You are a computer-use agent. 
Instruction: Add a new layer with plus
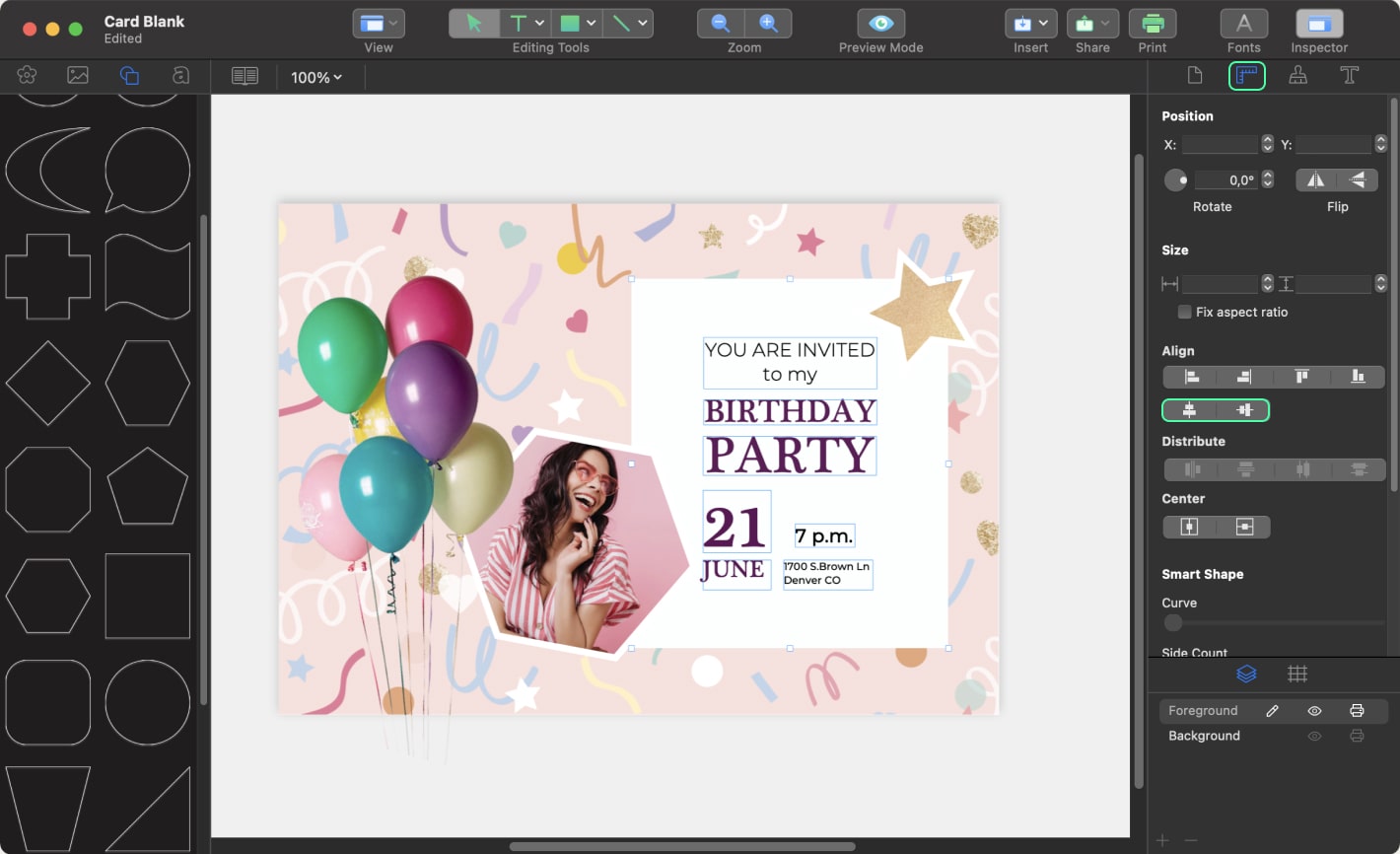[x=1162, y=840]
